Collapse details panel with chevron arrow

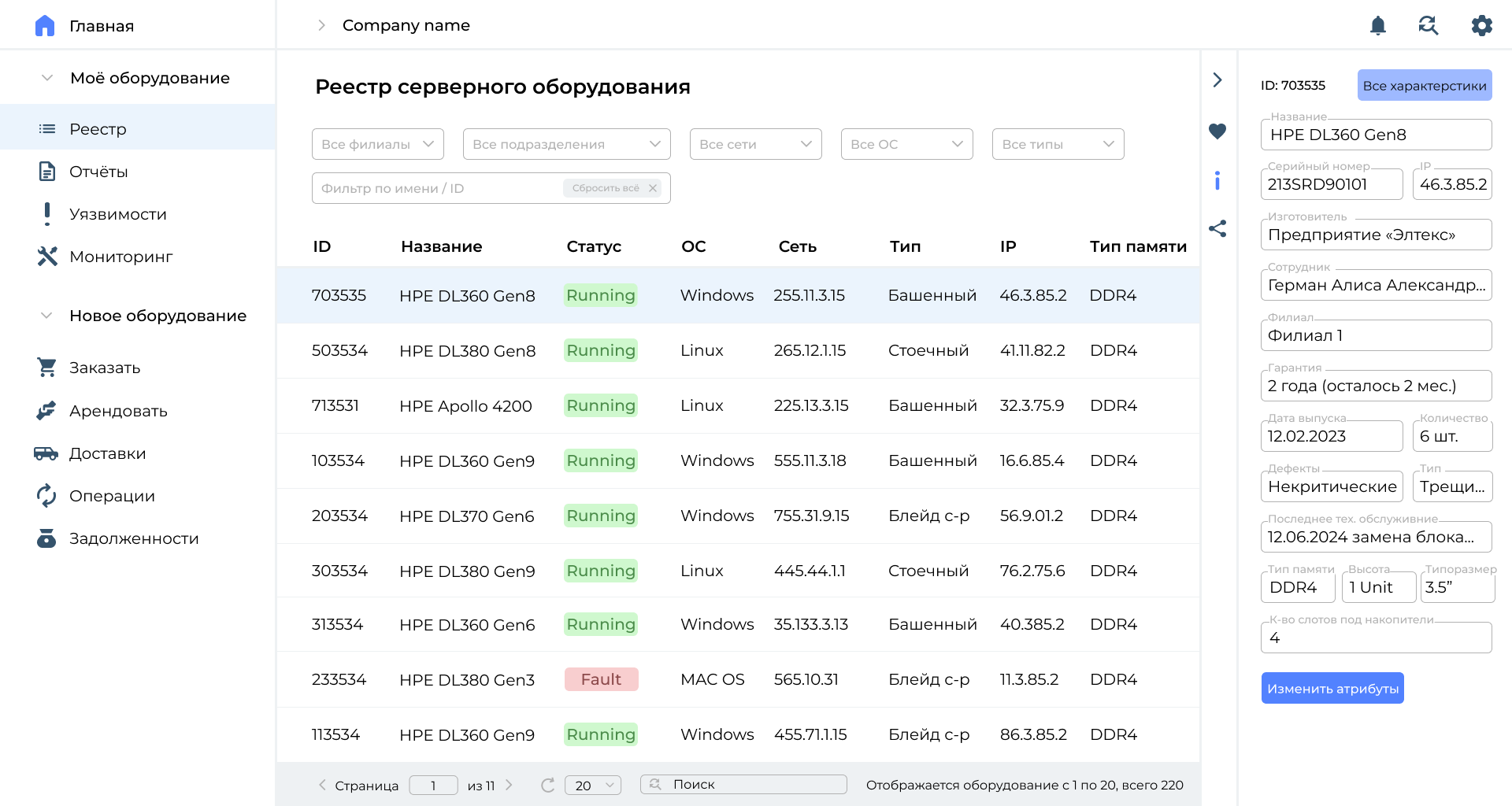point(1217,80)
